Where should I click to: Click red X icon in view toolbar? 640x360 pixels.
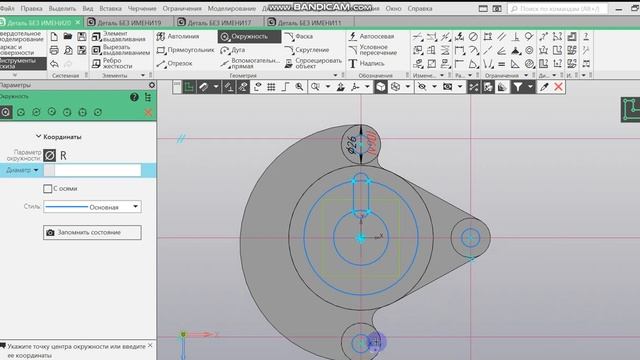pyautogui.click(x=558, y=87)
